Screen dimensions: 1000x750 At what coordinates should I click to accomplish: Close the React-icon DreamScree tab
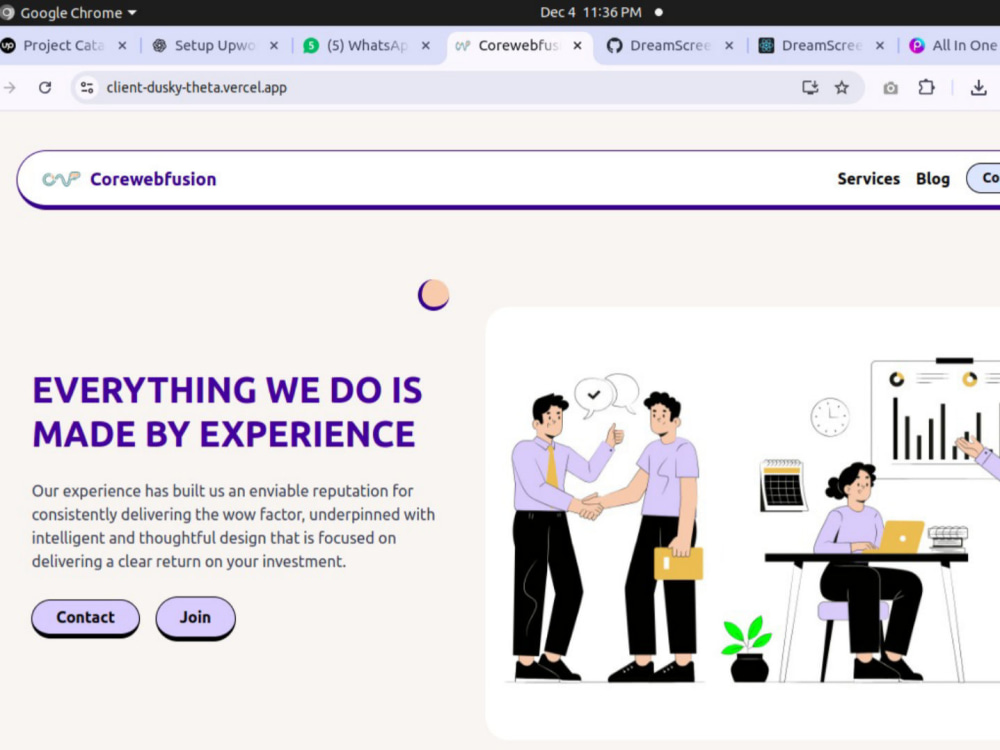(x=879, y=46)
